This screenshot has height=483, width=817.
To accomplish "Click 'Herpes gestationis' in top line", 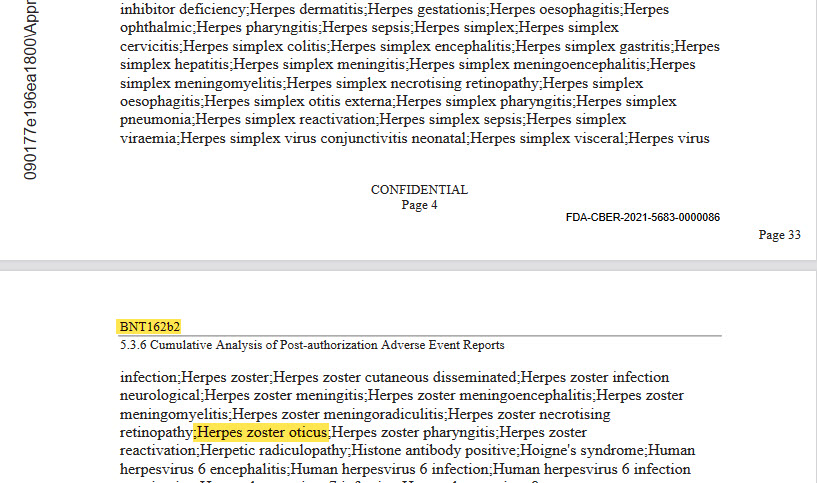I will pyautogui.click(x=426, y=9).
